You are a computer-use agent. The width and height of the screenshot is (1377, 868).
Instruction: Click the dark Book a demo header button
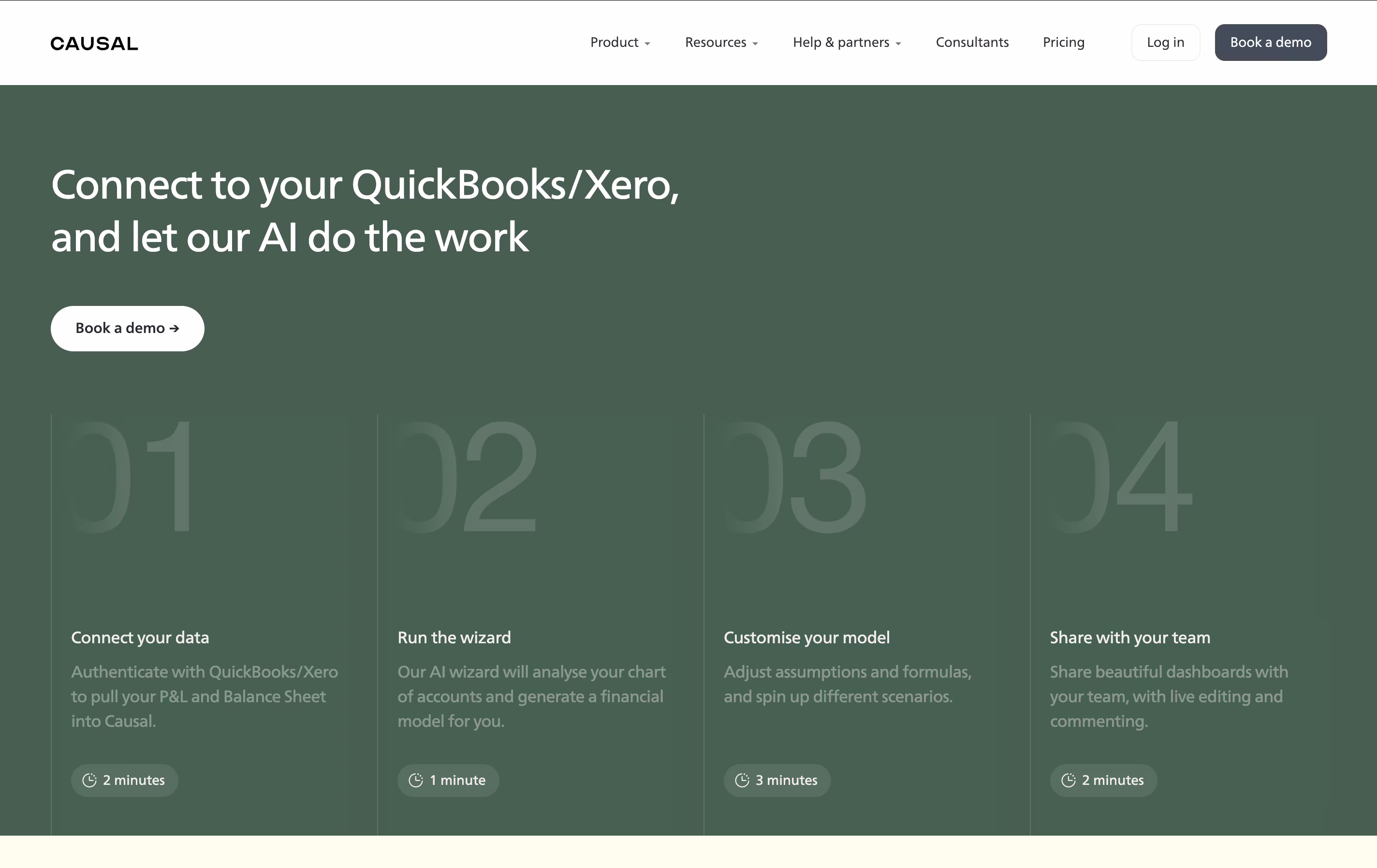click(1271, 42)
